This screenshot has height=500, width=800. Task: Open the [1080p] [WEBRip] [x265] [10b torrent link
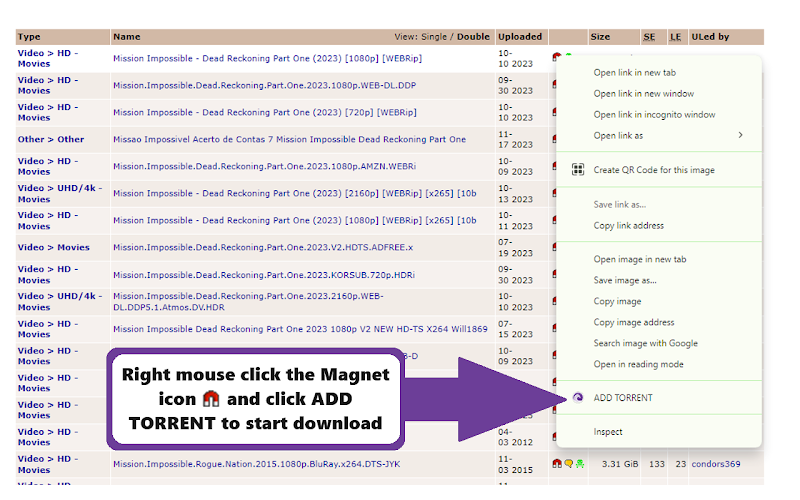pos(295,220)
